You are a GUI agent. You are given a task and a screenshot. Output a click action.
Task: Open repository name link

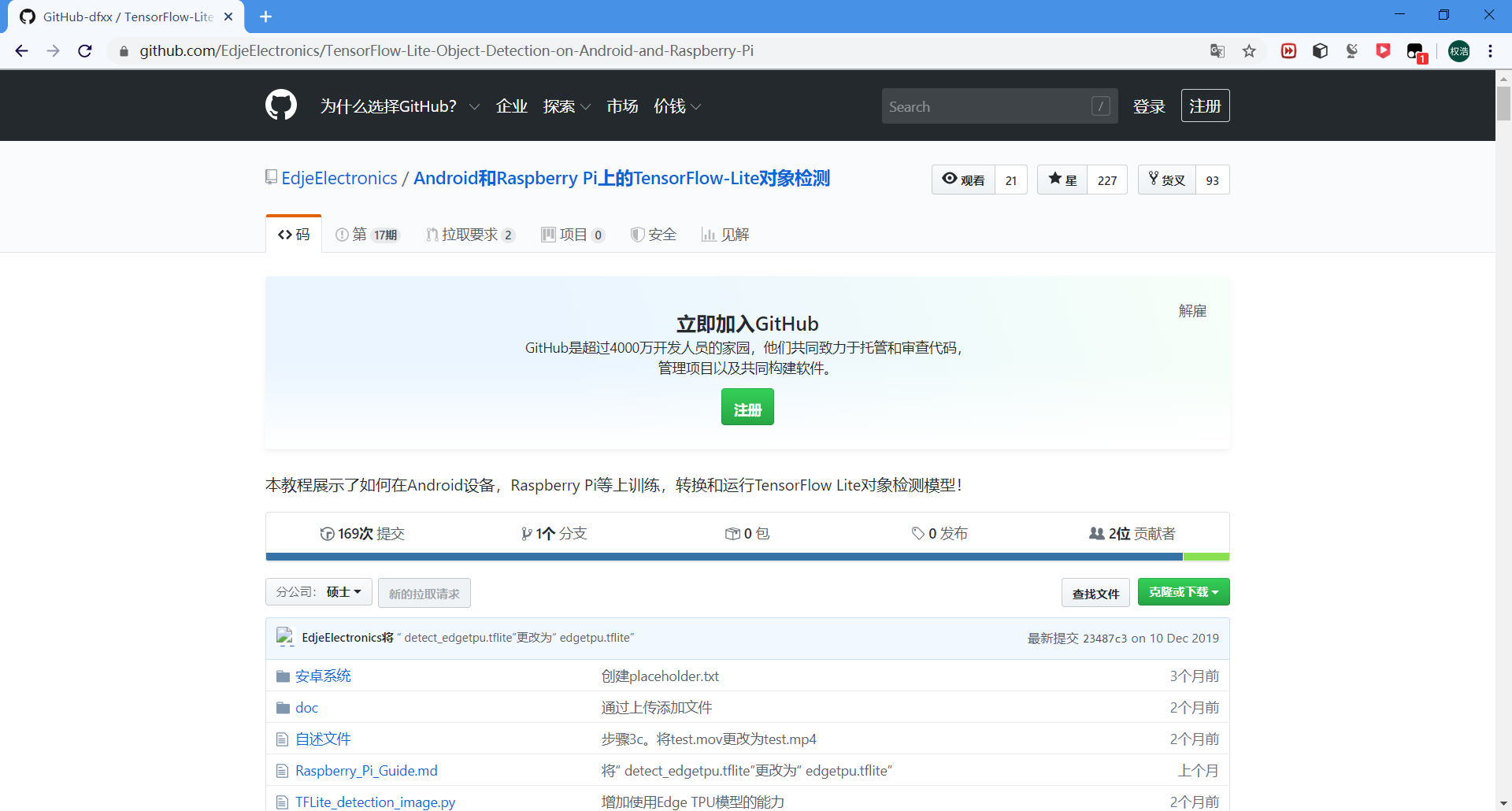(x=621, y=178)
